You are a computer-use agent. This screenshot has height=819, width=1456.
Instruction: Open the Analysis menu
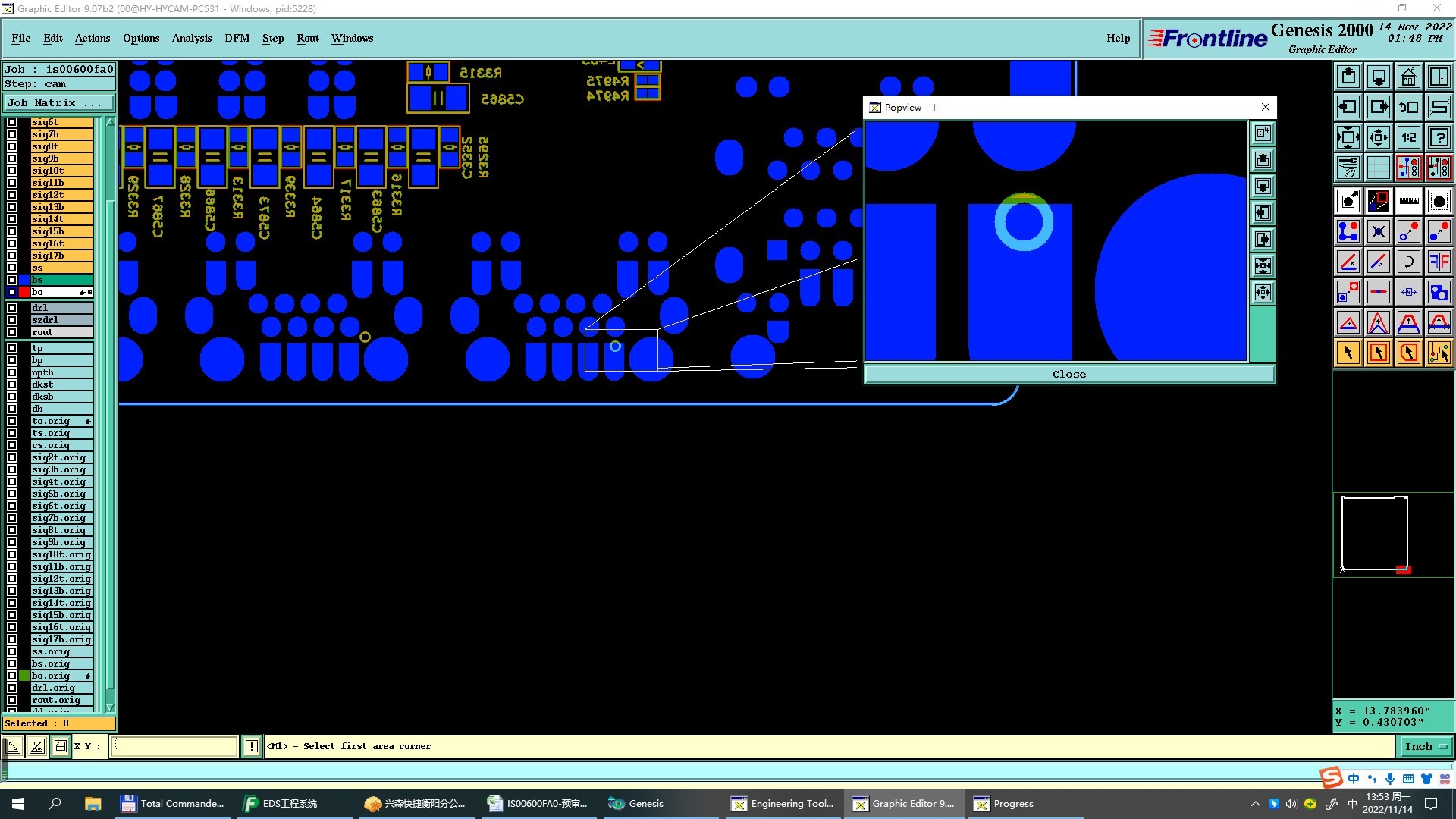(x=191, y=38)
